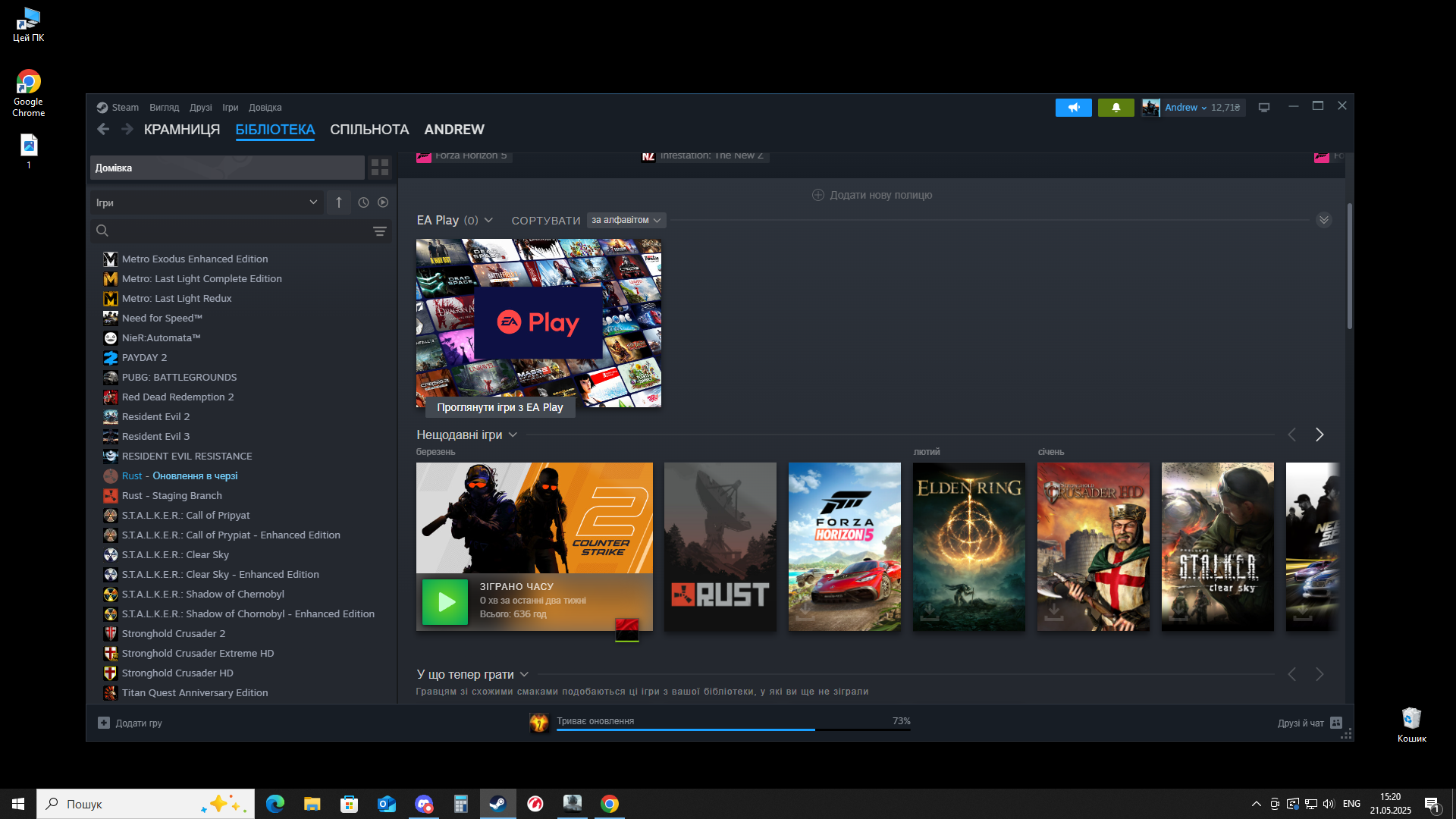Viewport: 1456px width, 819px height.
Task: Switch library to grid collections view
Action: pos(380,168)
